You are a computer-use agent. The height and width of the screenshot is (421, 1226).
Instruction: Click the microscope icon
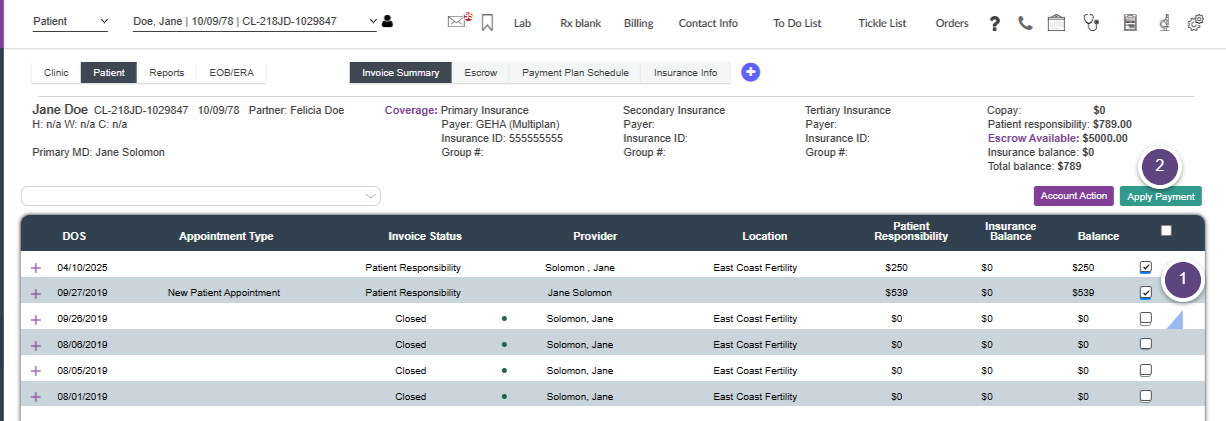pyautogui.click(x=1164, y=23)
